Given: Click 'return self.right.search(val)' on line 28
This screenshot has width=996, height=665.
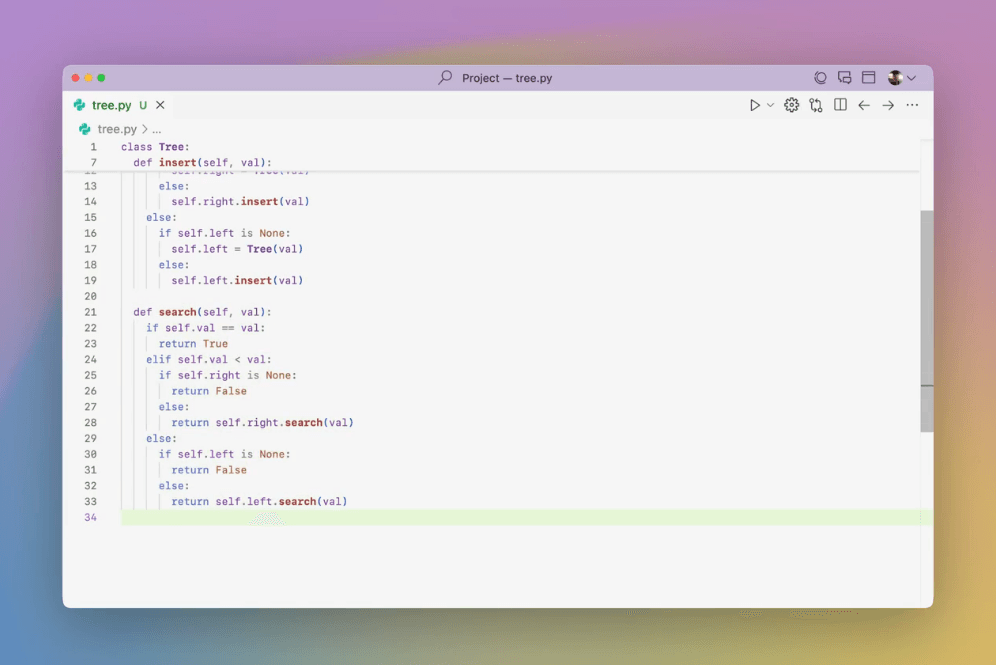Looking at the screenshot, I should (262, 422).
